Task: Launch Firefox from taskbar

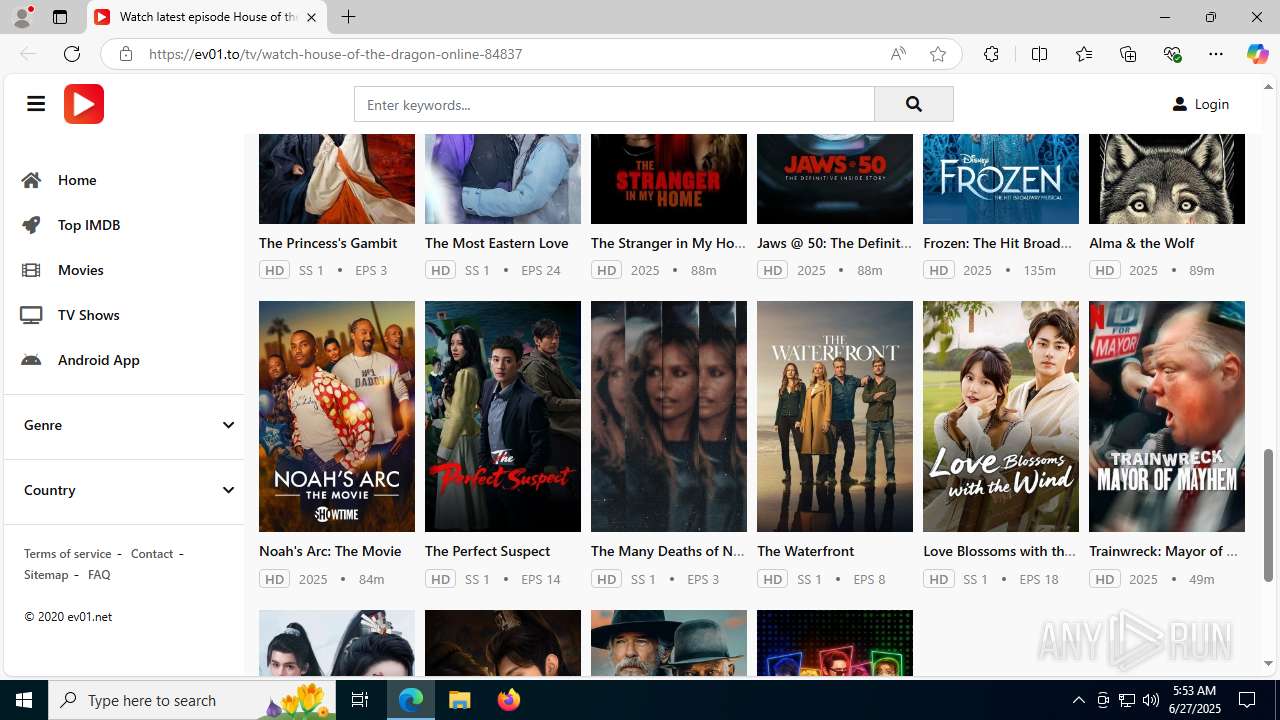Action: pos(509,700)
